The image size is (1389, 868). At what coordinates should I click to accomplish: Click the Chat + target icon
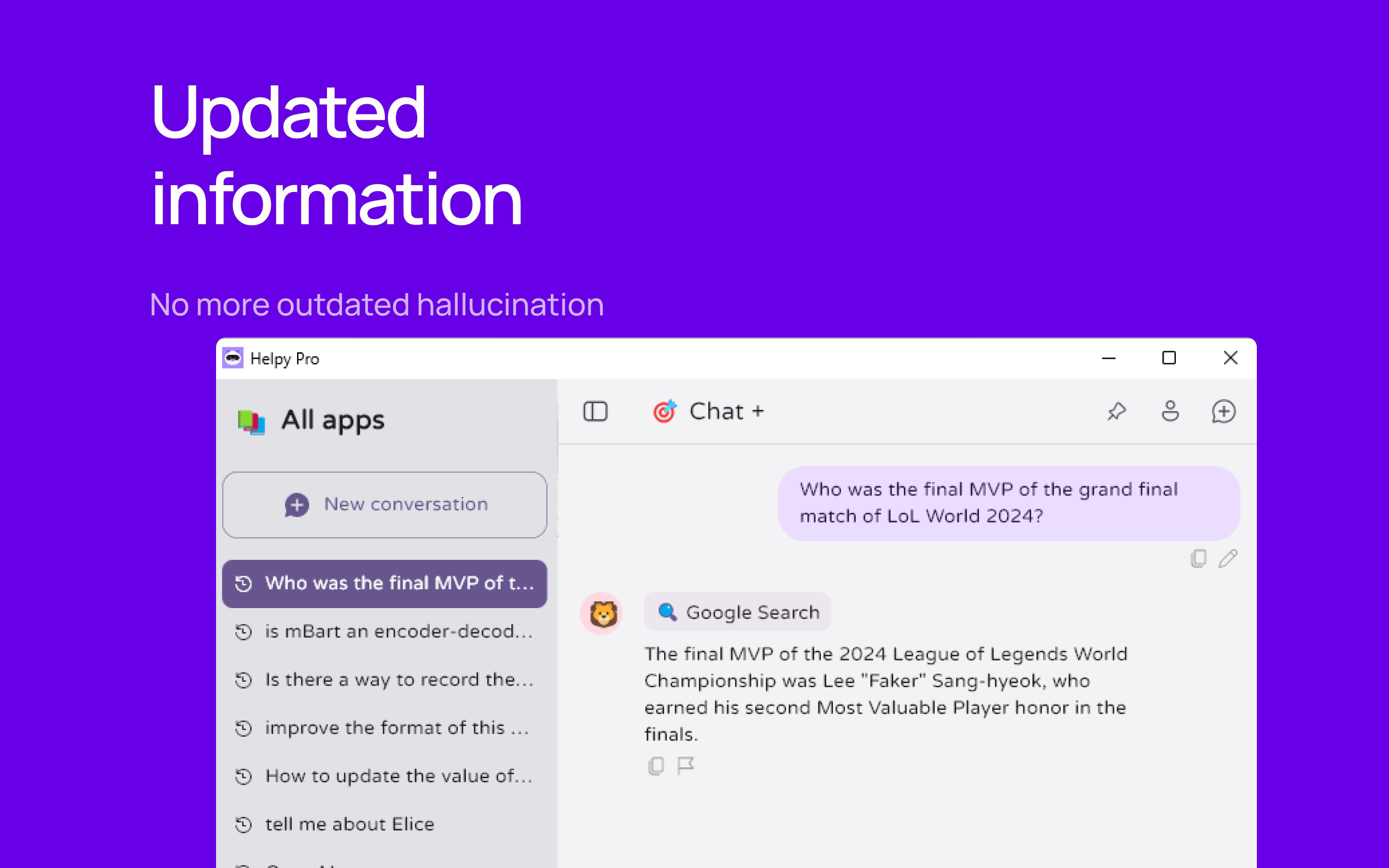point(665,411)
